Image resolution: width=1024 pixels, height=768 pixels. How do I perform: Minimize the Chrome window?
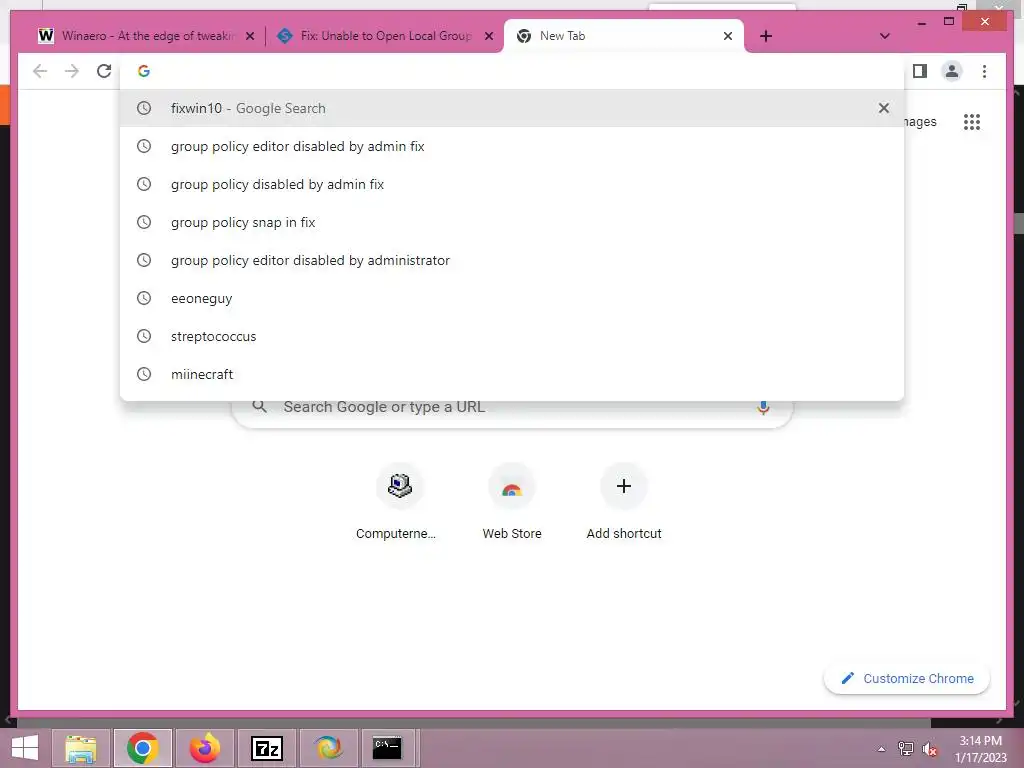pos(921,23)
